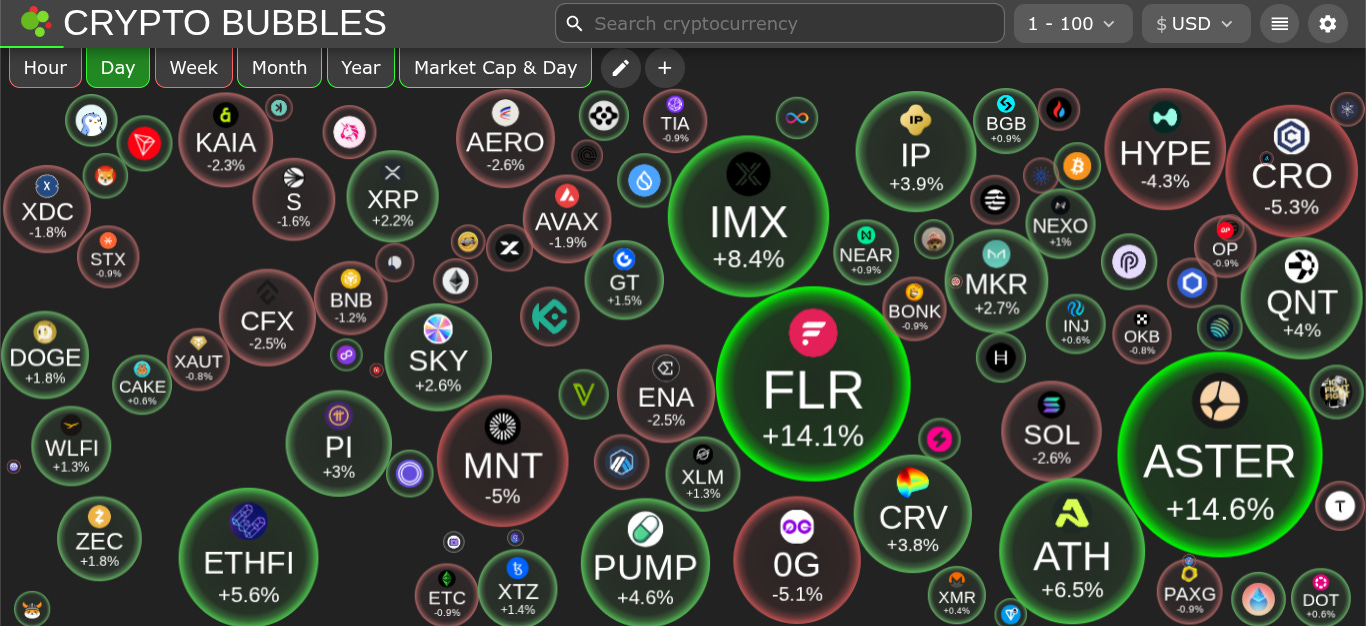Open the CRV bubble

913,513
